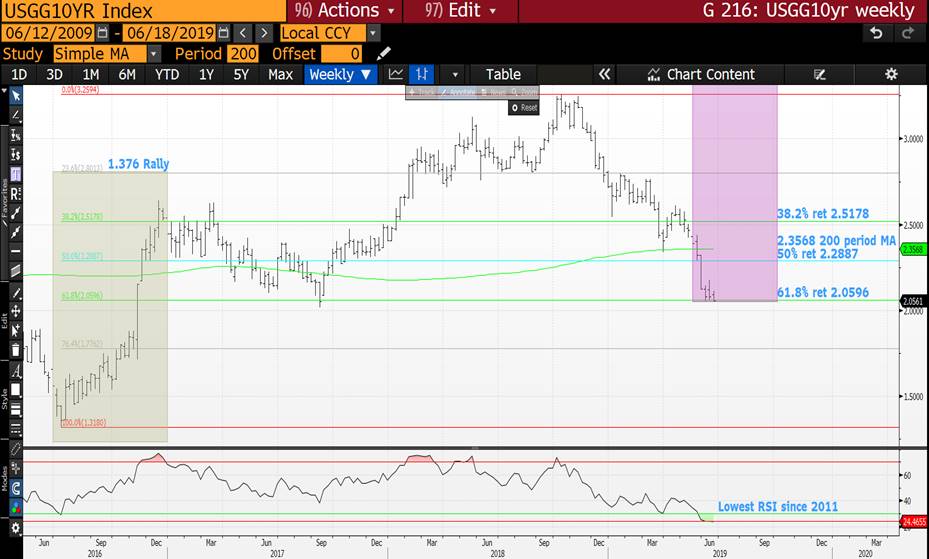Click the crosshair-plus mode tool
Screen dimensions: 929x559
(x=15, y=468)
